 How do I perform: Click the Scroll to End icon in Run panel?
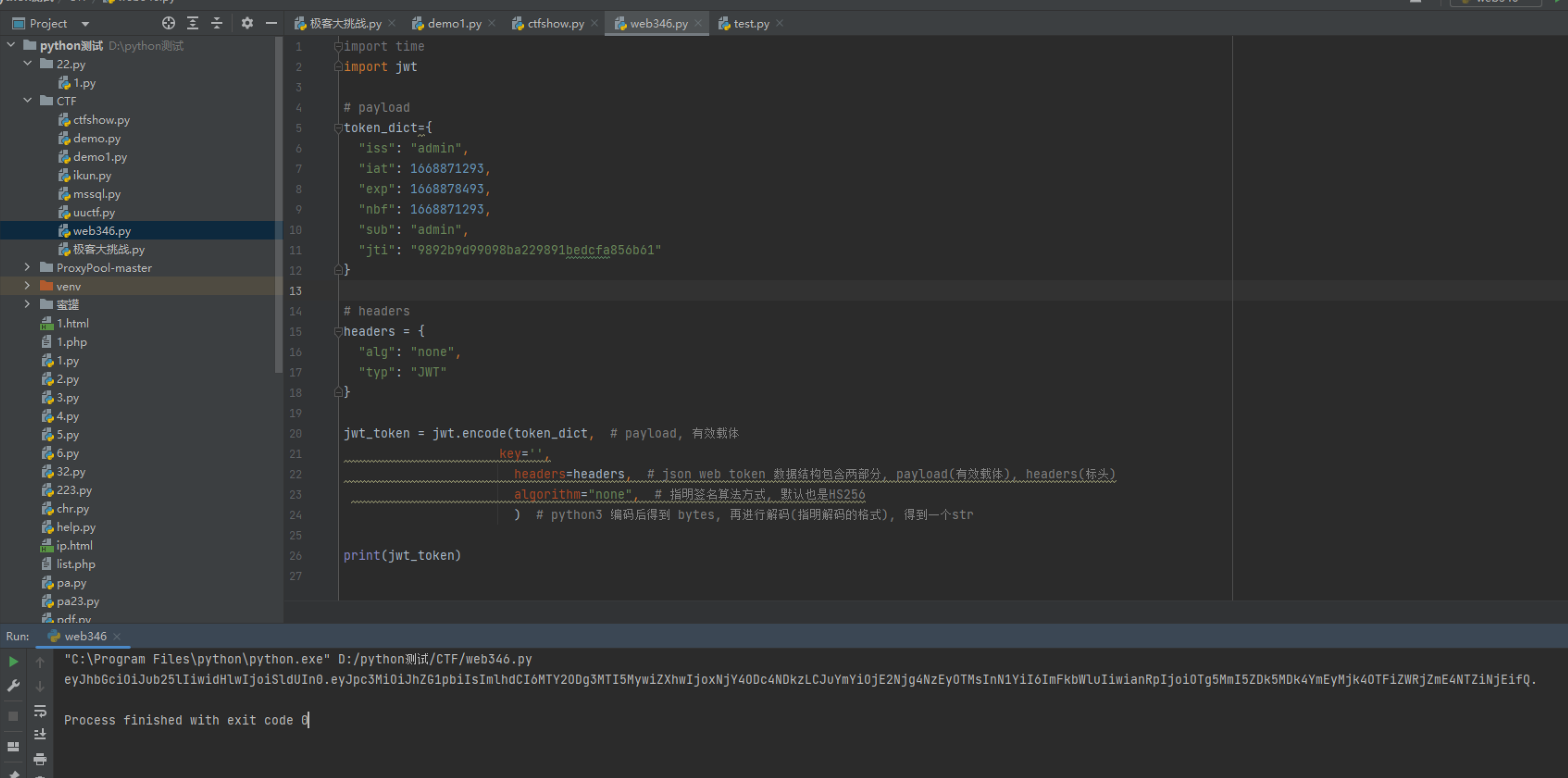(x=40, y=734)
